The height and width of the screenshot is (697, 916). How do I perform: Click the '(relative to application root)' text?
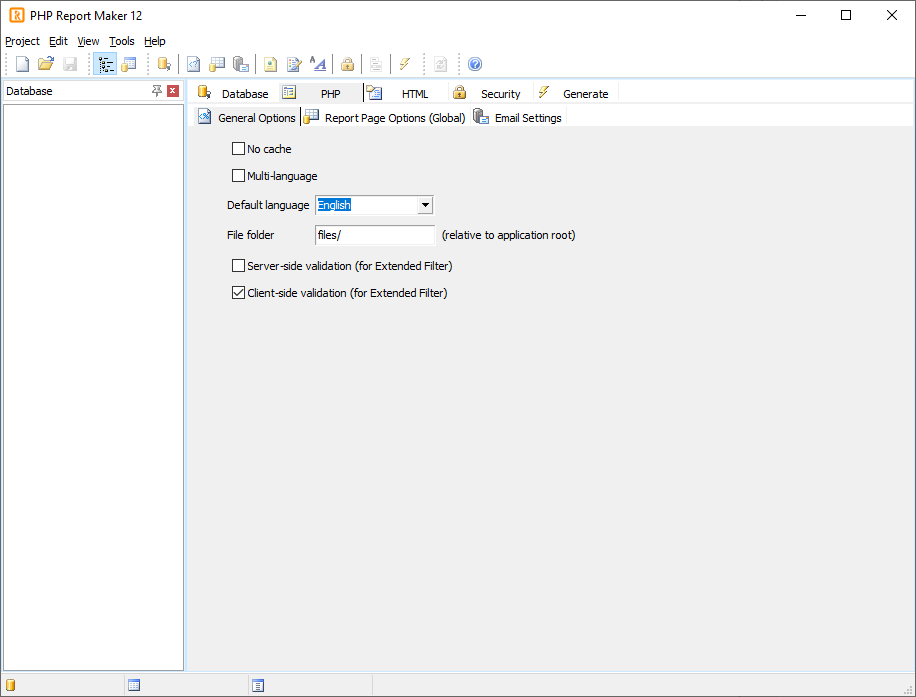508,235
